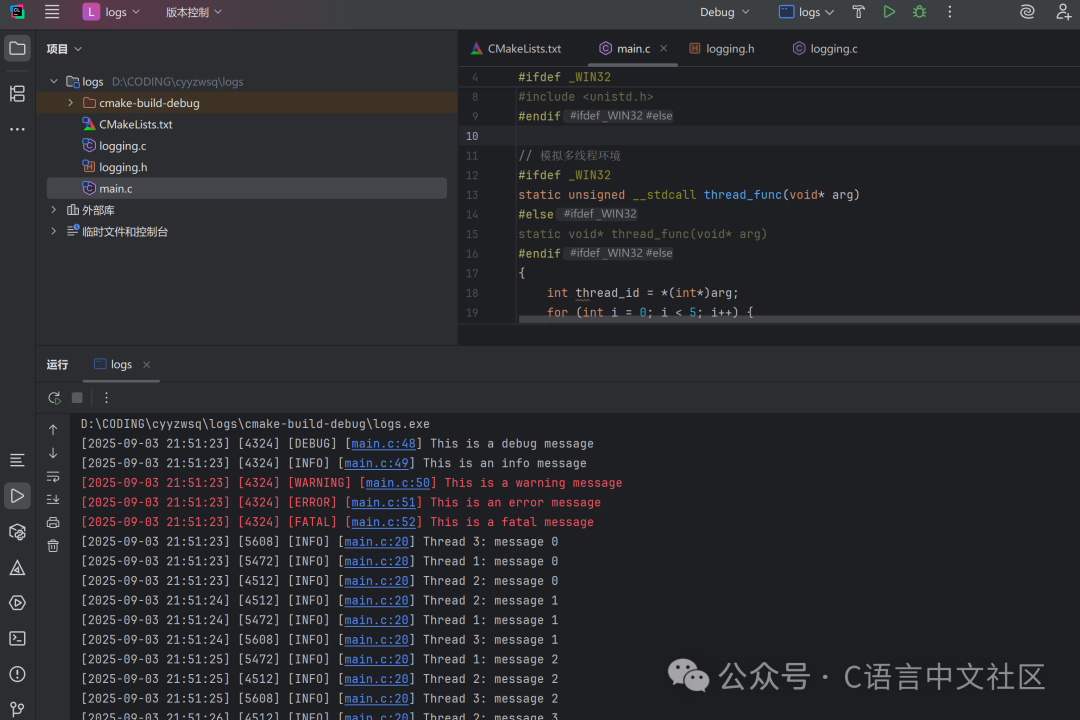Image resolution: width=1080 pixels, height=720 pixels.
Task: Expand external libraries node
Action: (x=54, y=209)
